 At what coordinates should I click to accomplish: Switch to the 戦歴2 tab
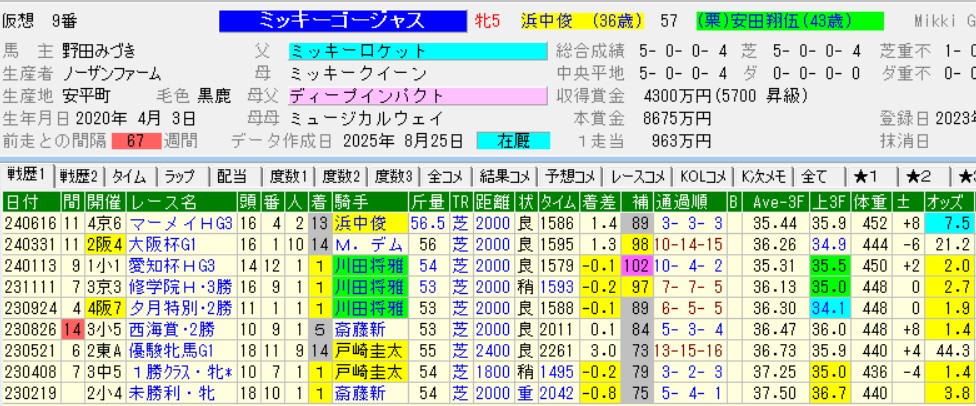click(x=80, y=176)
